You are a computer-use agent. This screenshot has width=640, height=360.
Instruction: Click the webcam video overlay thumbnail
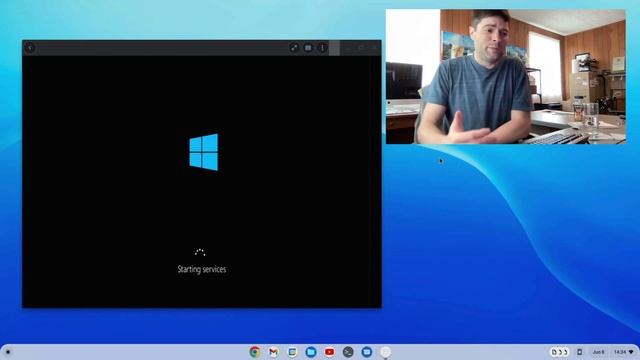506,77
